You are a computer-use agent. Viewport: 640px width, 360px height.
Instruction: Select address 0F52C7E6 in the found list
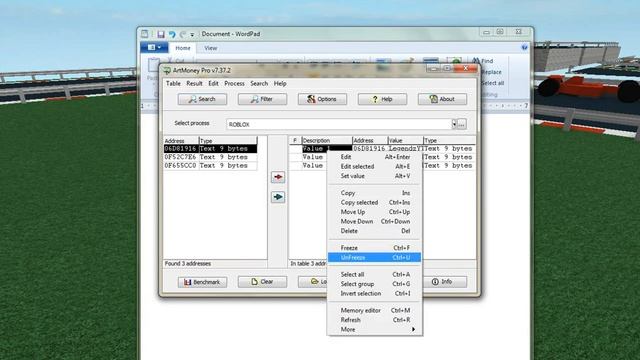(211, 157)
